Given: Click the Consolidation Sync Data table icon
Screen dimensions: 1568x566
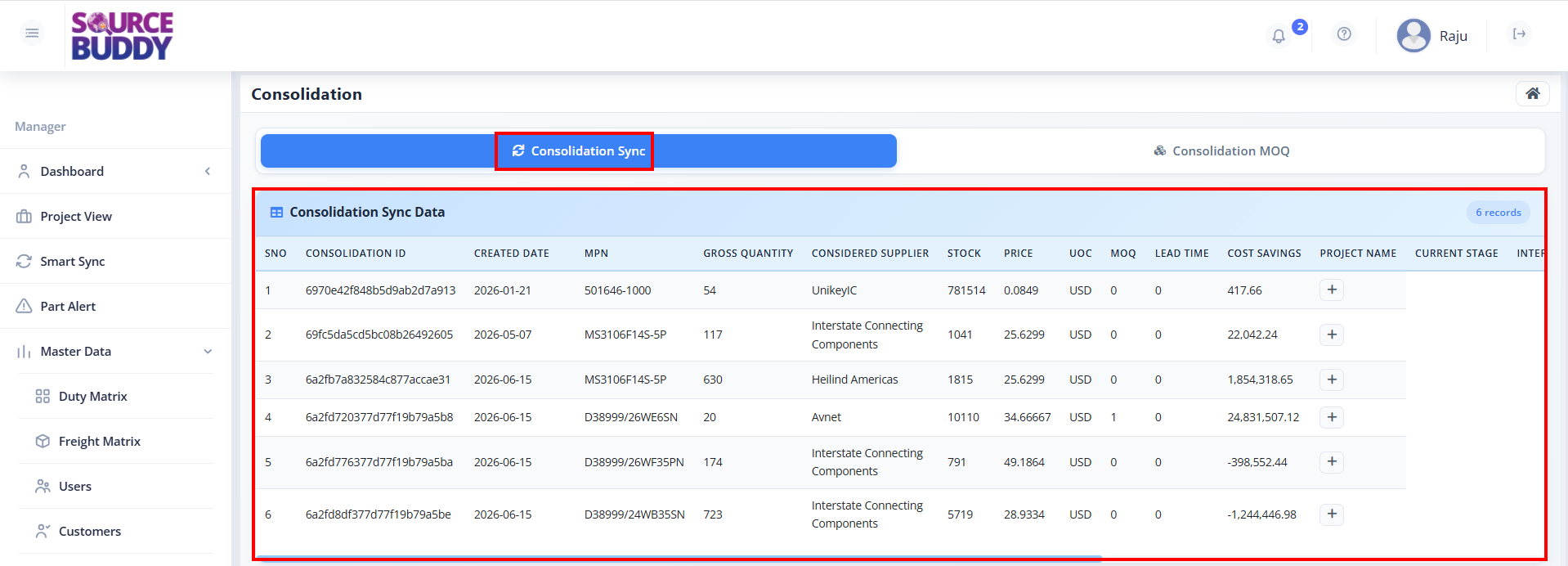Looking at the screenshot, I should [x=276, y=212].
